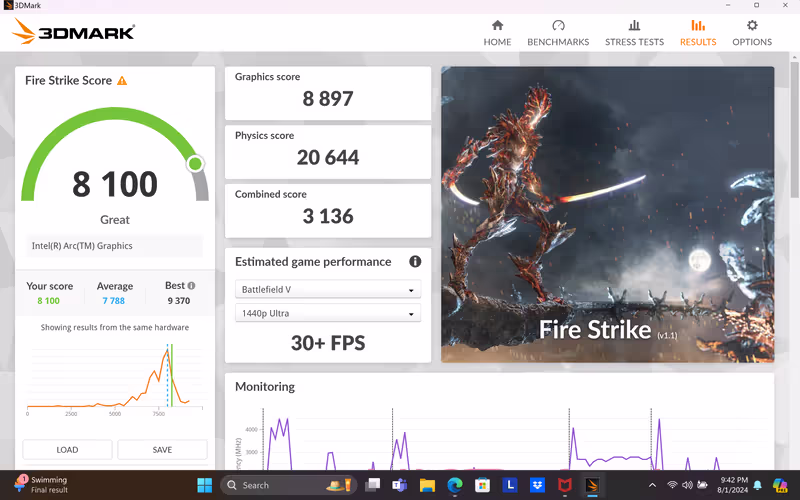Click the Fire Strike preview image
Image resolution: width=800 pixels, height=500 pixels.
point(607,214)
